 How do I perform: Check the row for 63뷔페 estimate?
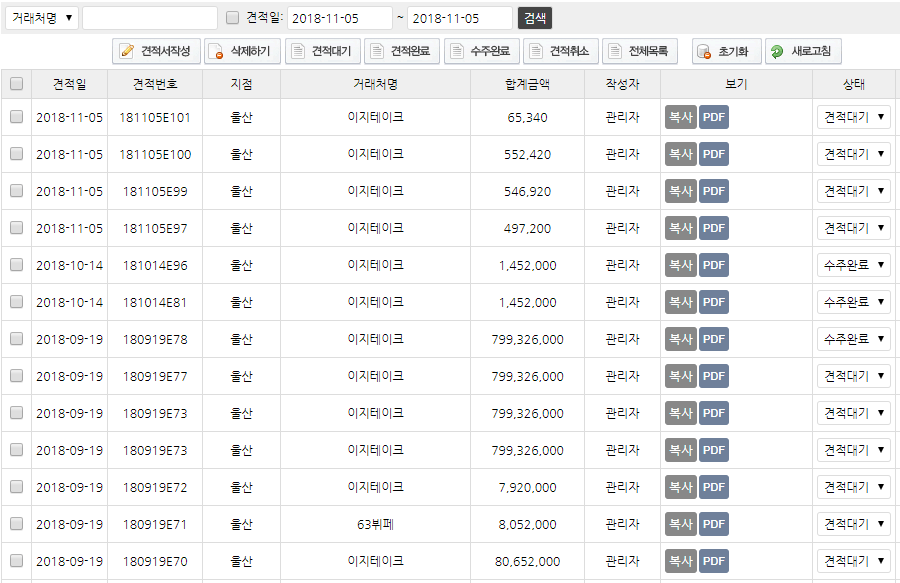click(17, 523)
